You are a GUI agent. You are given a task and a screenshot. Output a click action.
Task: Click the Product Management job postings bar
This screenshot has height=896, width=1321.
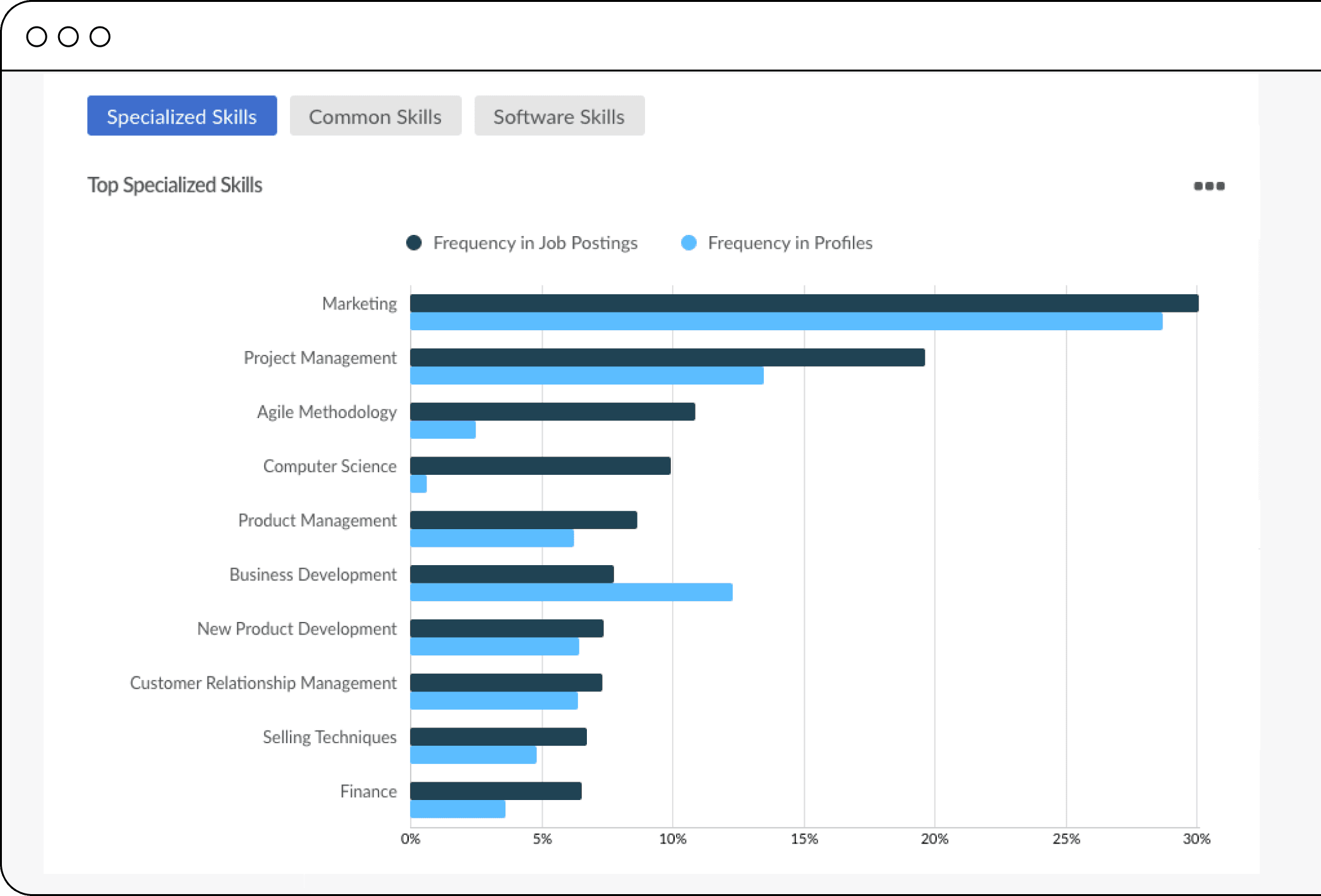click(524, 520)
